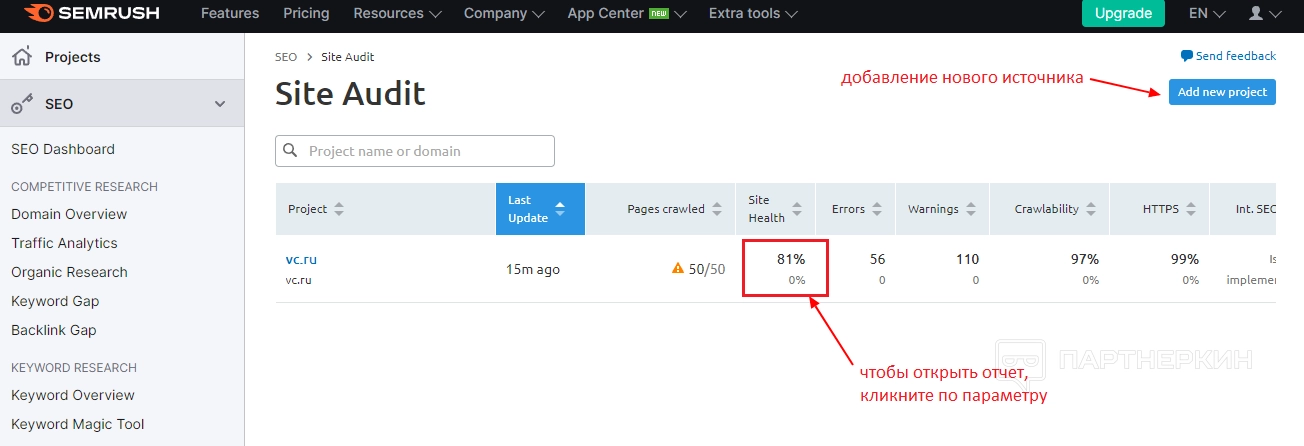Screen dimensions: 1304x446
Task: Open the Features menu item
Action: [230, 14]
